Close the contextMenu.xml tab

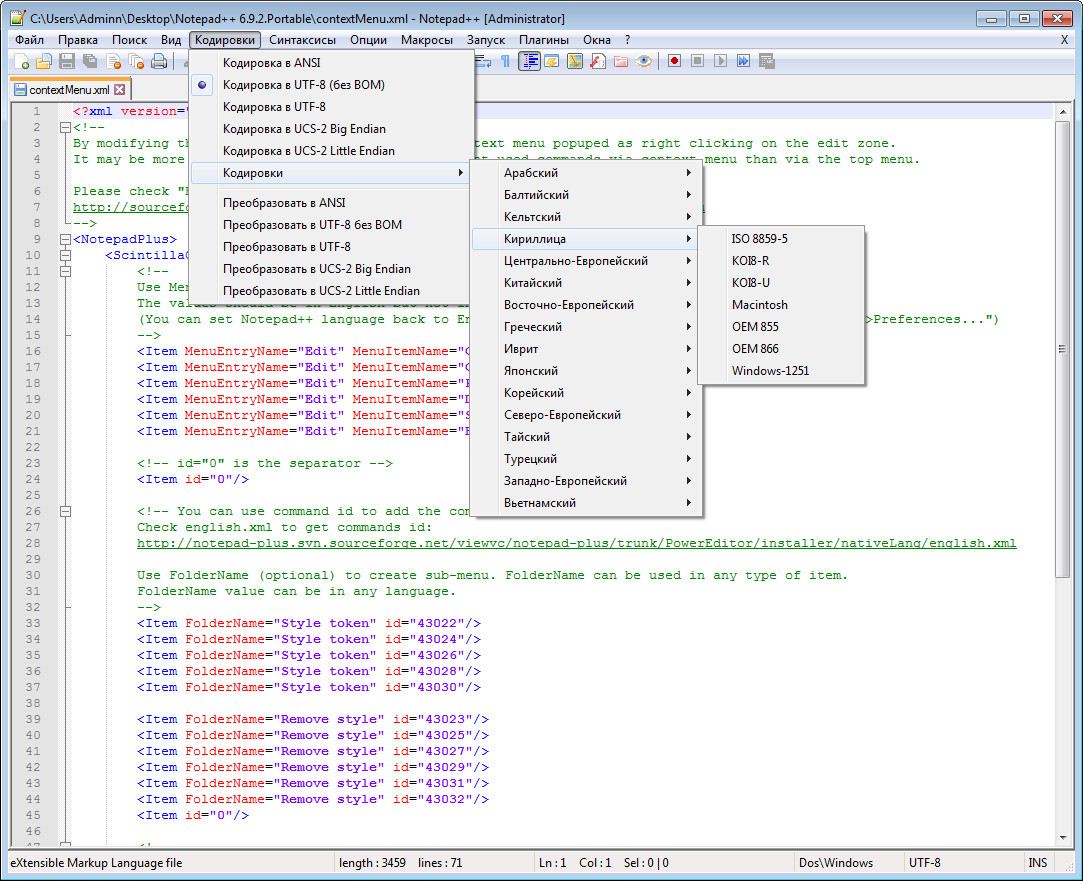(x=120, y=90)
